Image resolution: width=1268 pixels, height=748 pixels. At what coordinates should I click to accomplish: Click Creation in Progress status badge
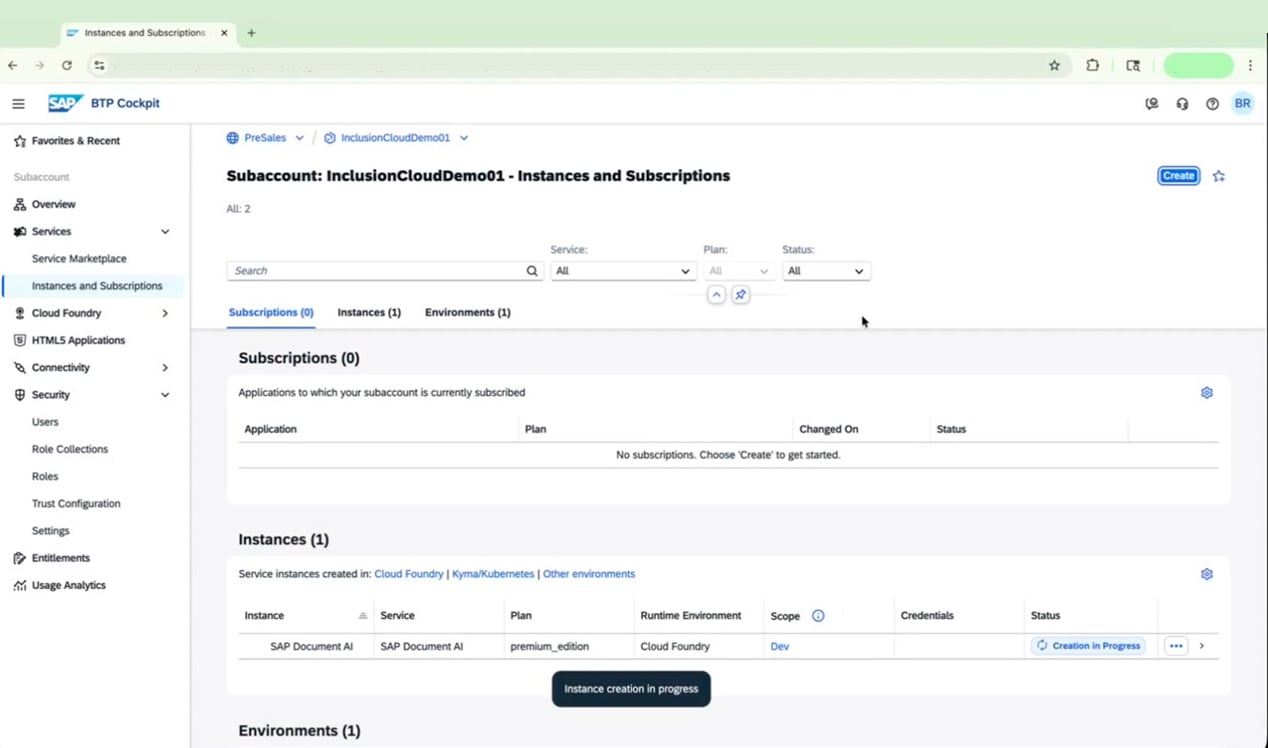click(1088, 646)
